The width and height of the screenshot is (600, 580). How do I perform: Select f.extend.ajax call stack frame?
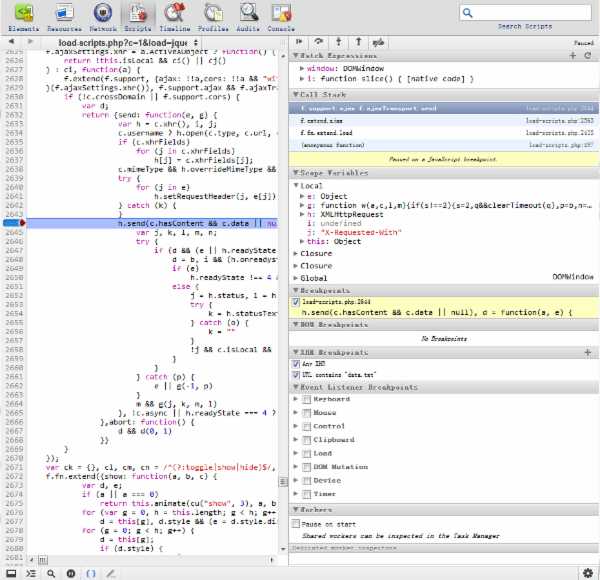[444, 121]
